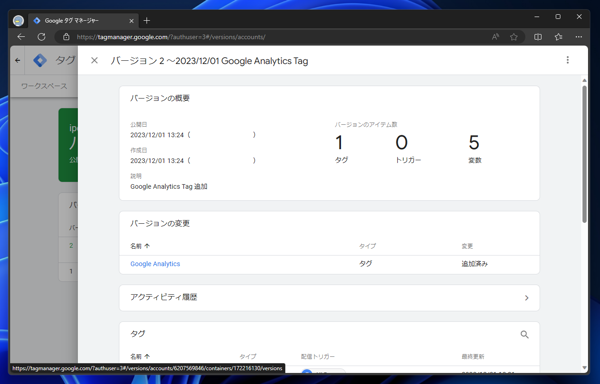Expand the アクティビティ履歴 section
The image size is (600, 384).
pos(329,298)
